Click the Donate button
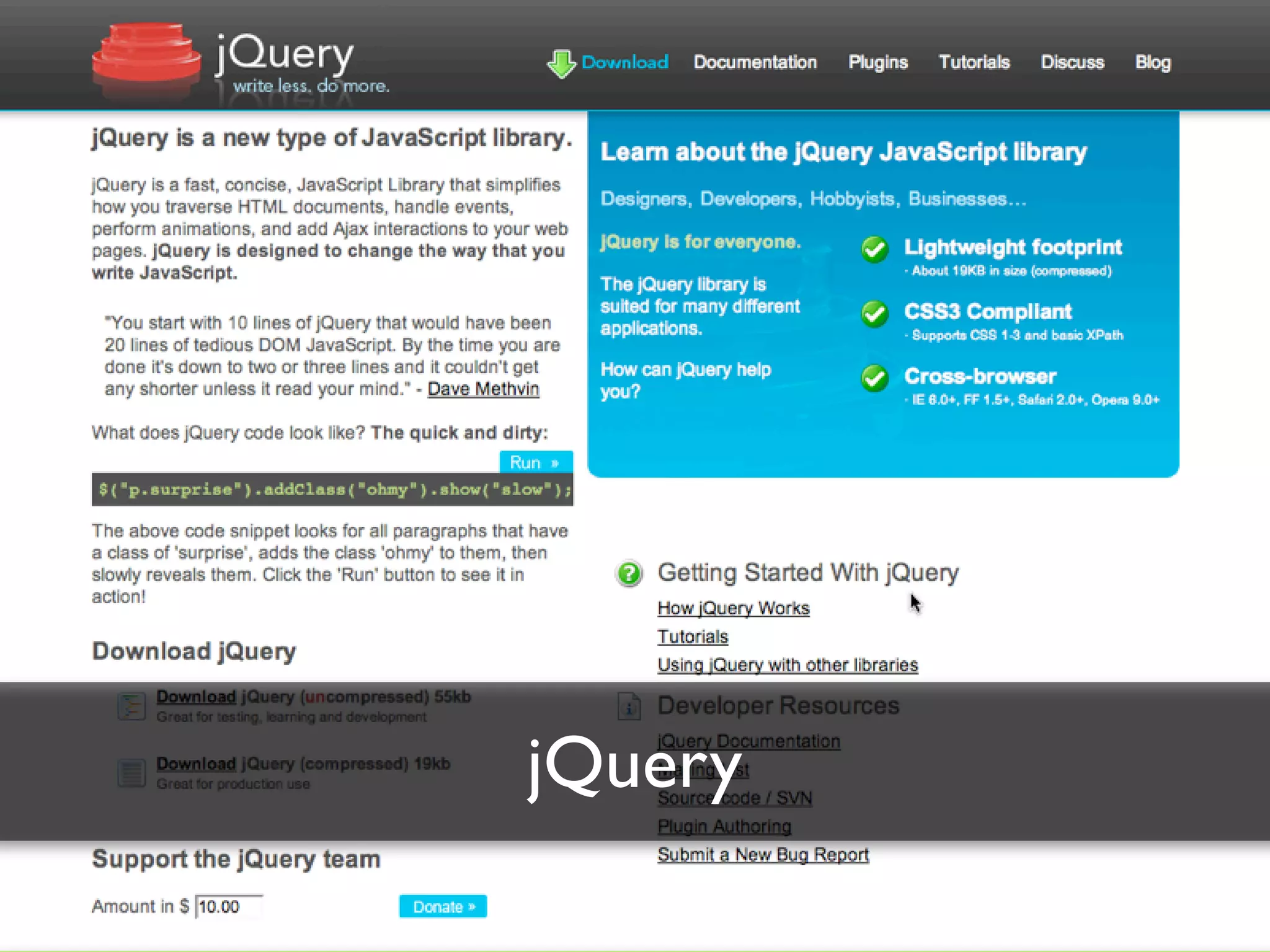The height and width of the screenshot is (952, 1270). tap(443, 907)
